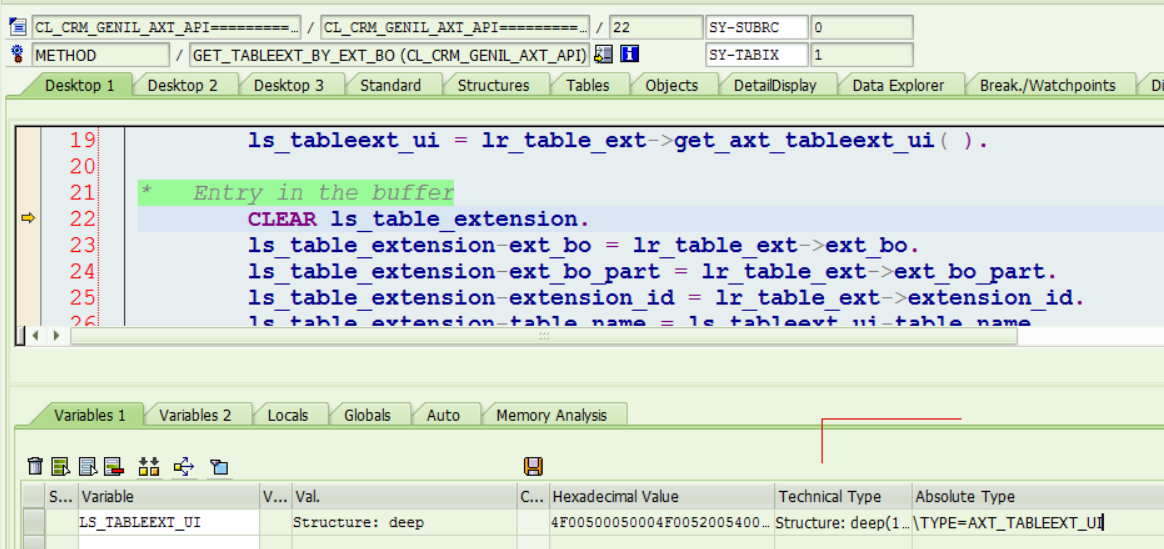The image size is (1164, 549).
Task: Click the right scroll arrow of the code editor
Action: 56,335
